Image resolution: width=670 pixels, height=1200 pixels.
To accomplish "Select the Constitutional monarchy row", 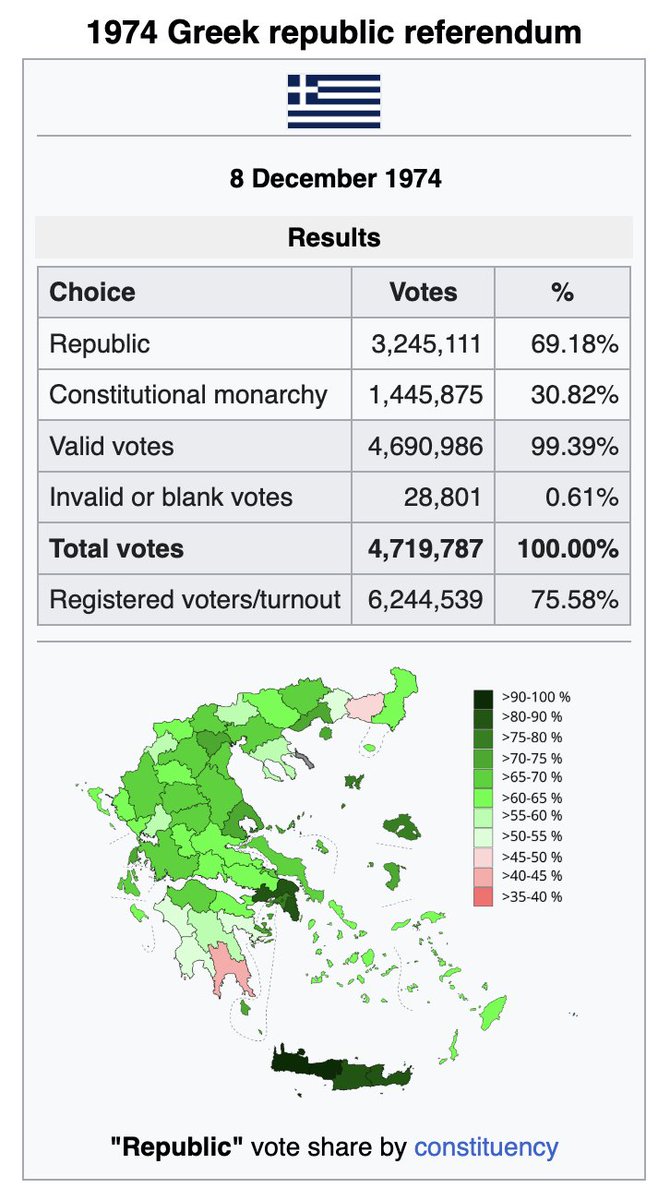I will [334, 395].
